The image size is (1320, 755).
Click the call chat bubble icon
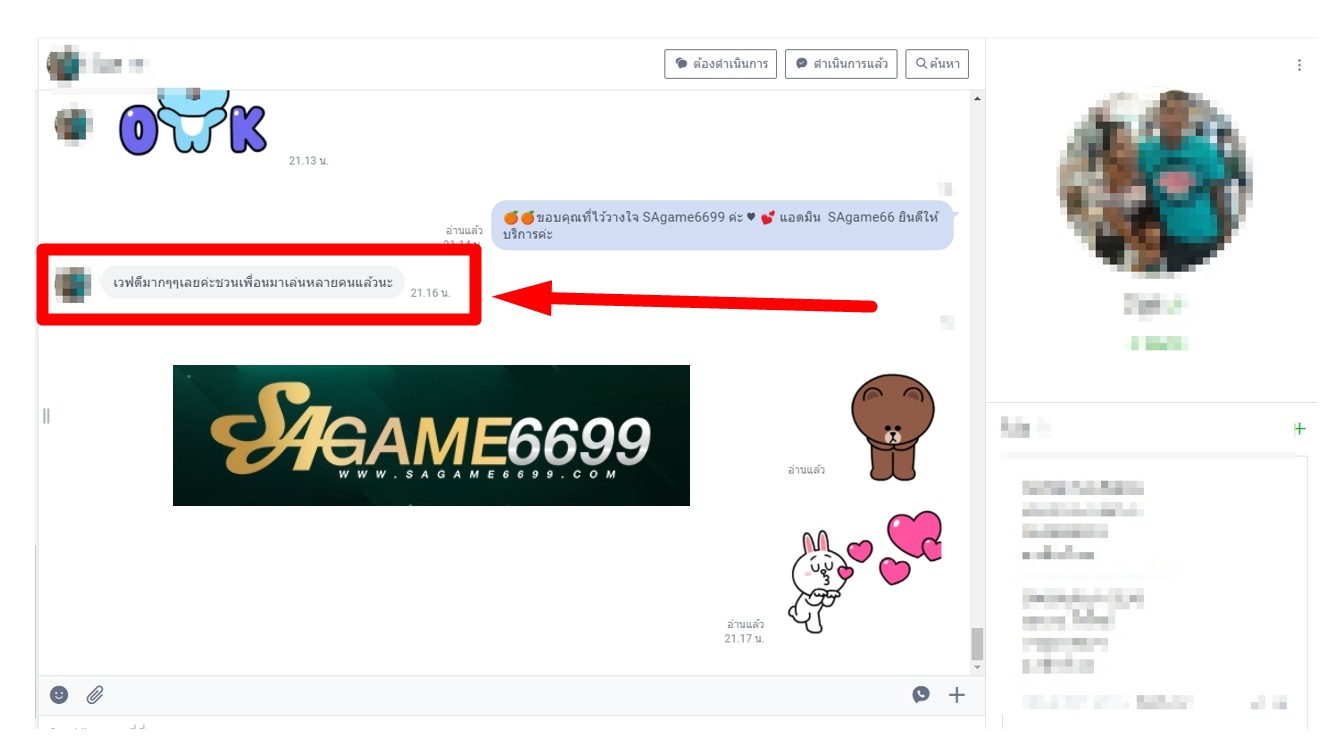[x=921, y=694]
